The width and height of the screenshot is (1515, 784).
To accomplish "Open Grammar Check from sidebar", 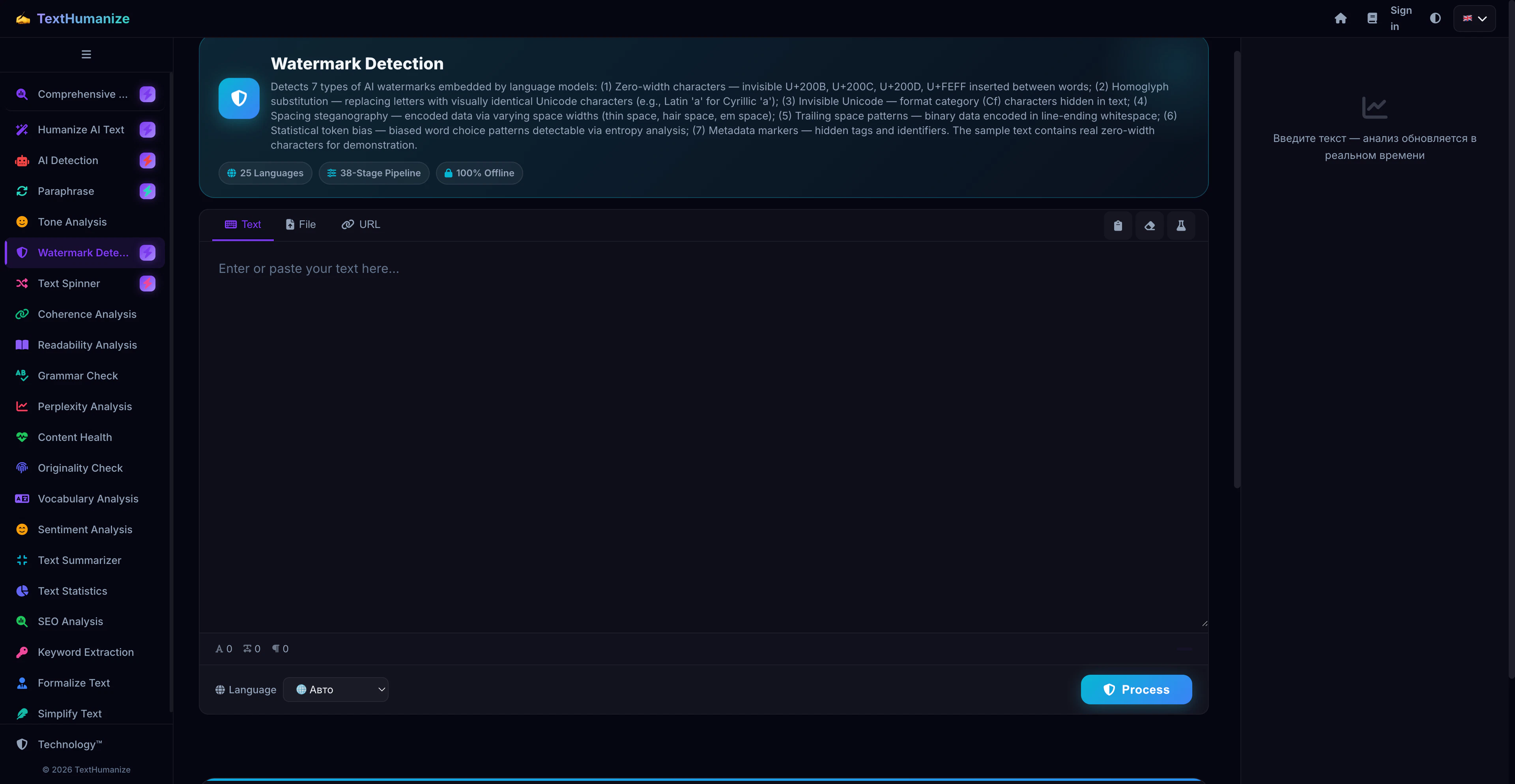I will 78,375.
